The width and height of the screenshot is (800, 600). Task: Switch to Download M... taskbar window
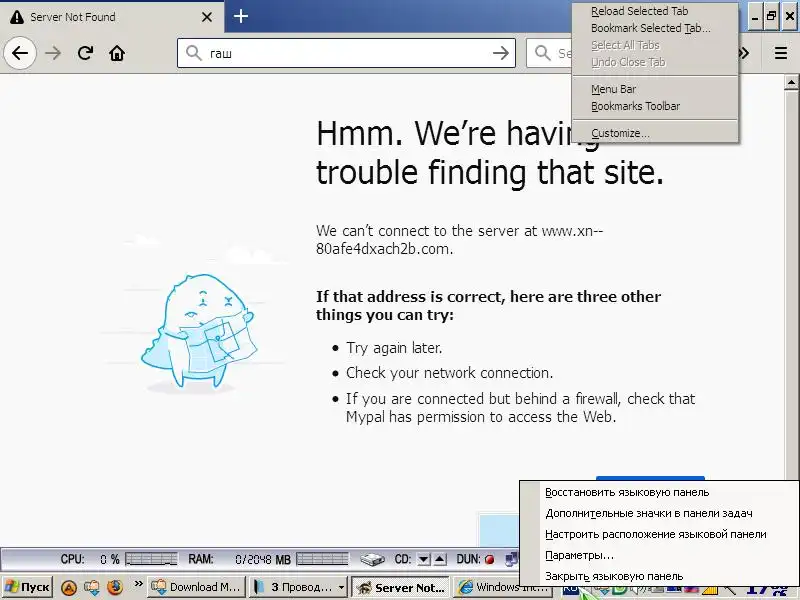pyautogui.click(x=196, y=587)
